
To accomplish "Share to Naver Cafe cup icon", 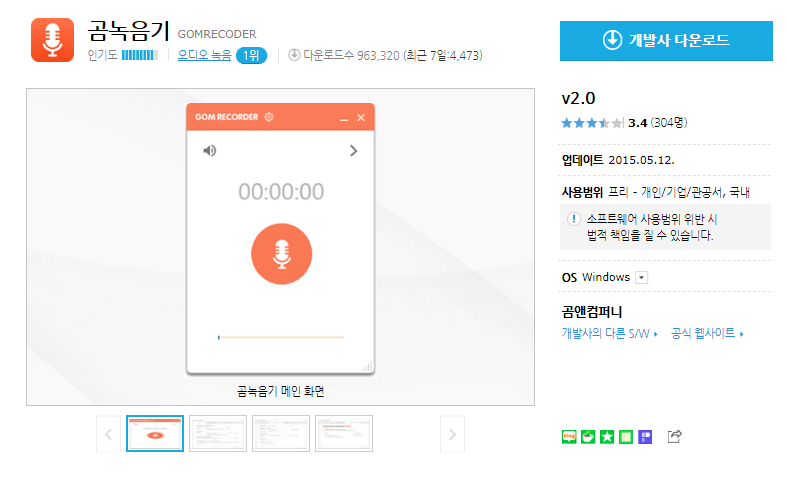I will [588, 436].
